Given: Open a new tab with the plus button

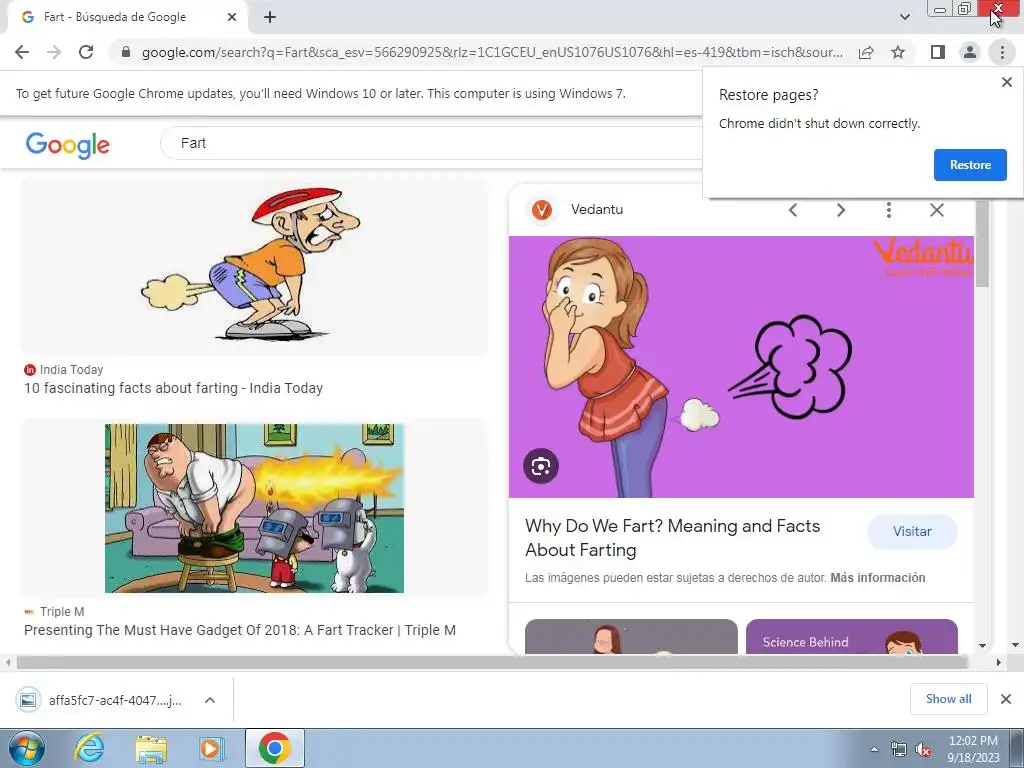Looking at the screenshot, I should click(270, 18).
